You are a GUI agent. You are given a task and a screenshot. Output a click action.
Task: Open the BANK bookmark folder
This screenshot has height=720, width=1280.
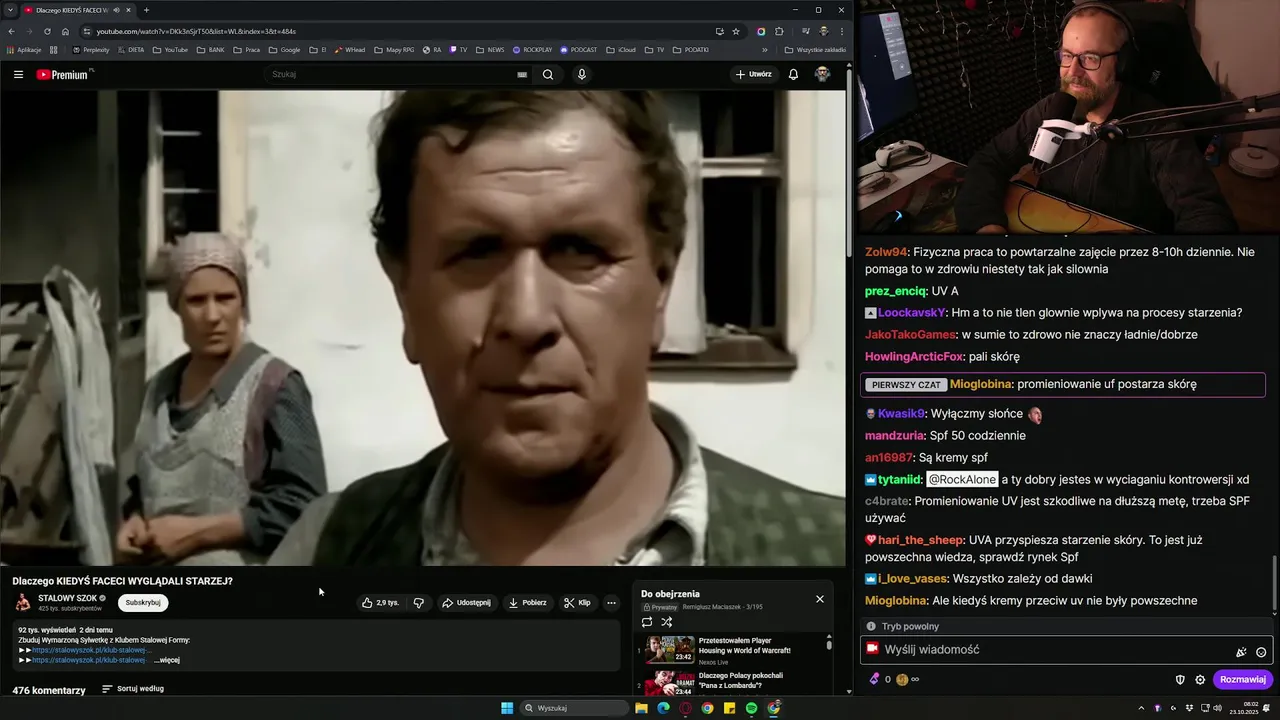(210, 49)
